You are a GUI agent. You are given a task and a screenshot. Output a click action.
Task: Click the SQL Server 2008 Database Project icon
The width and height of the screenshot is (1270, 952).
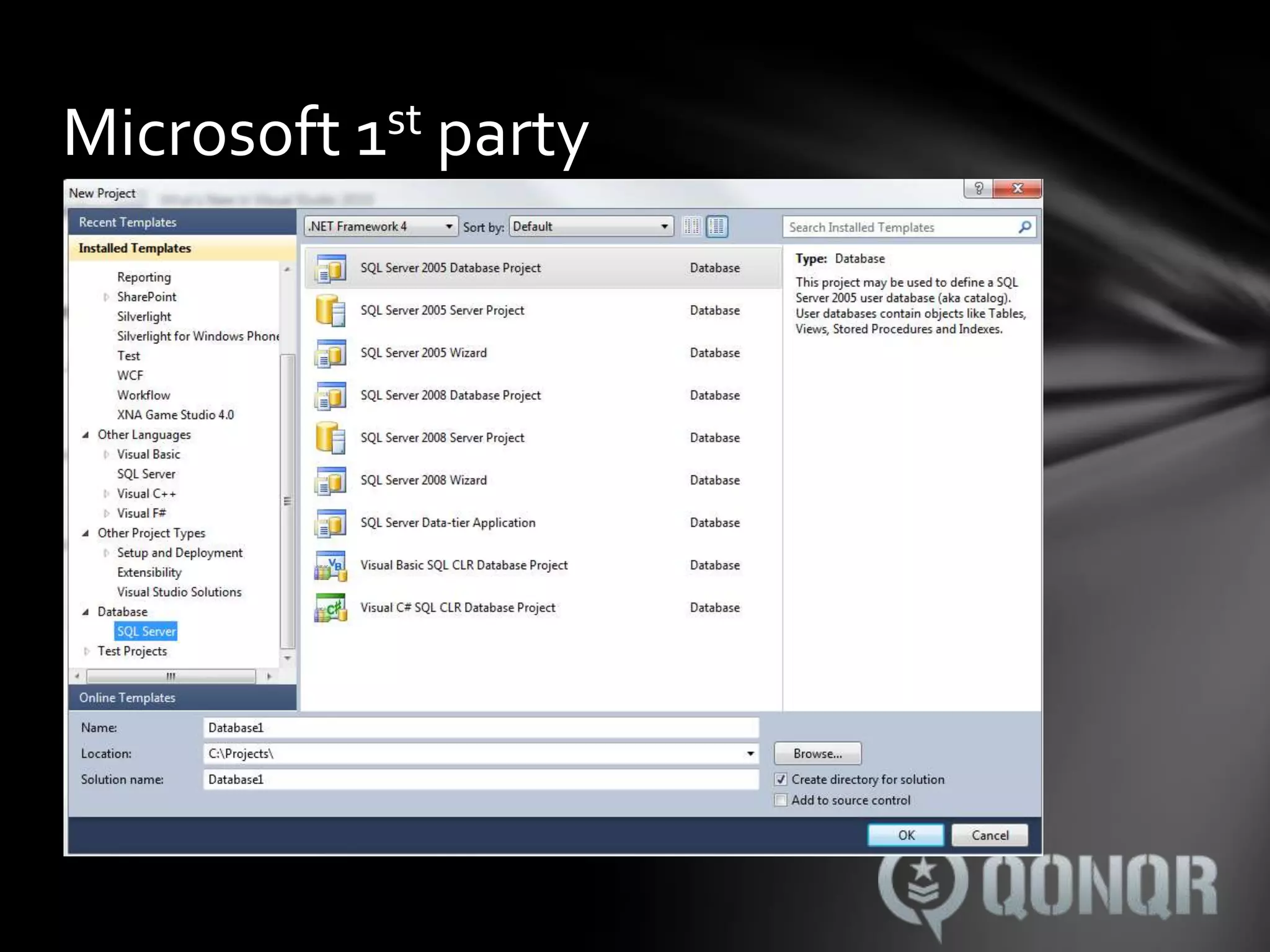pyautogui.click(x=331, y=395)
